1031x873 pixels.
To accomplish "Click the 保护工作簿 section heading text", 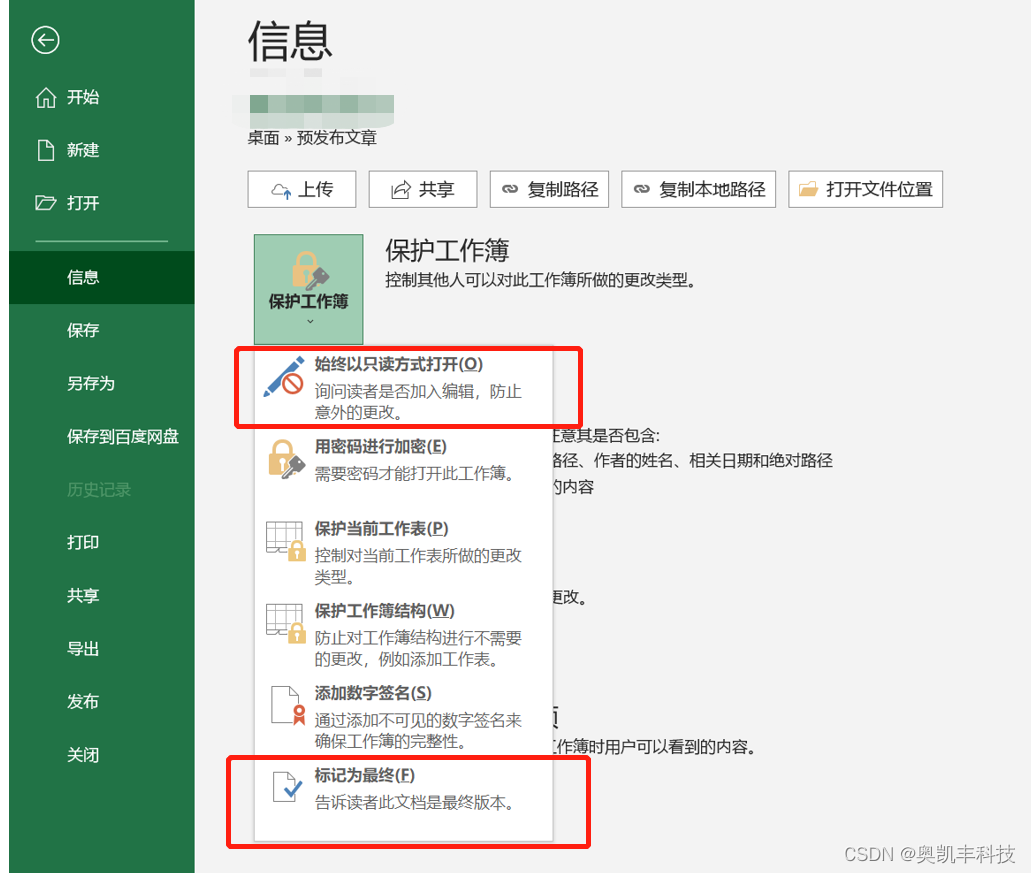I will tap(447, 250).
